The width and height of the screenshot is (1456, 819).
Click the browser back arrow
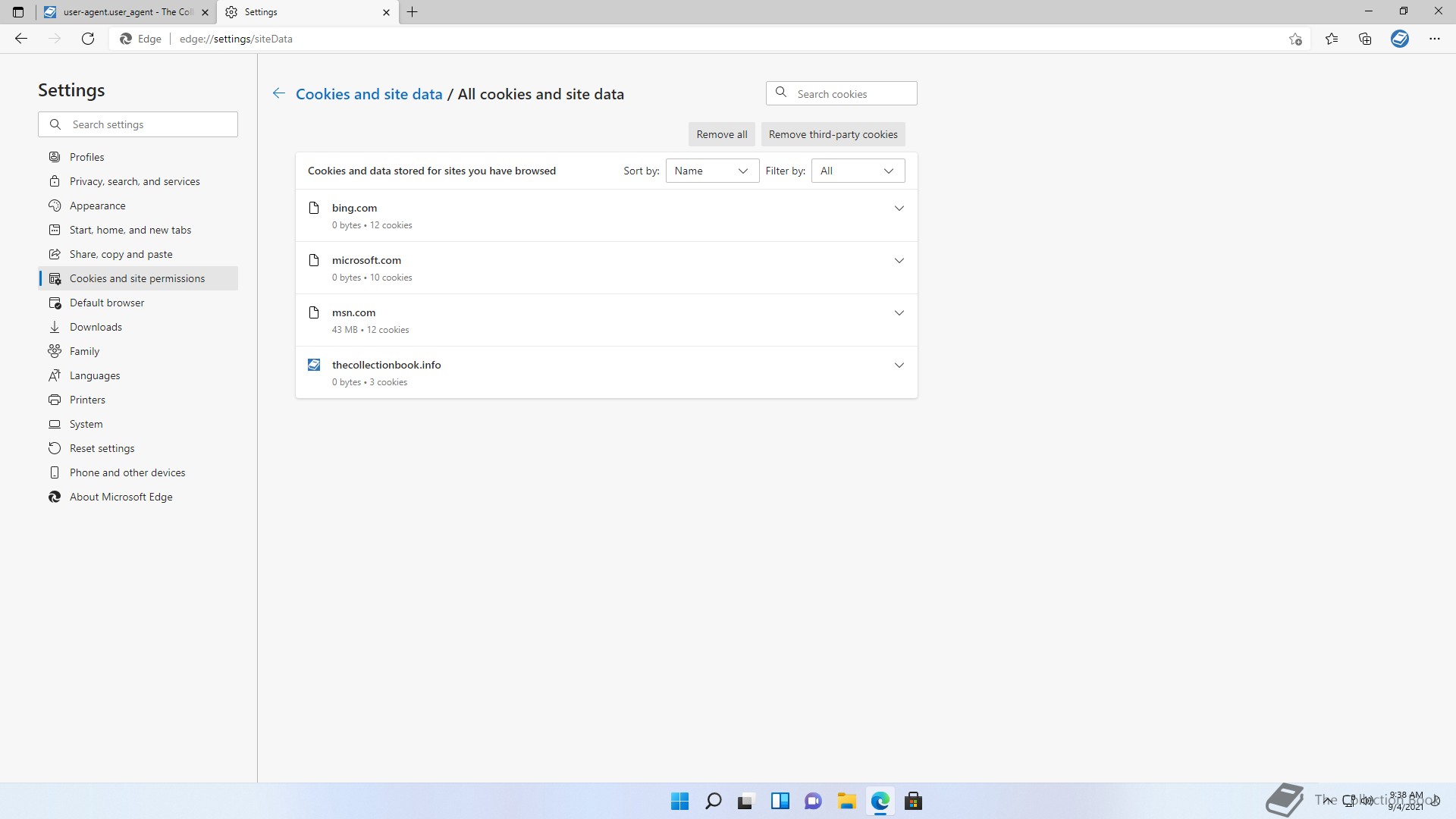(21, 39)
